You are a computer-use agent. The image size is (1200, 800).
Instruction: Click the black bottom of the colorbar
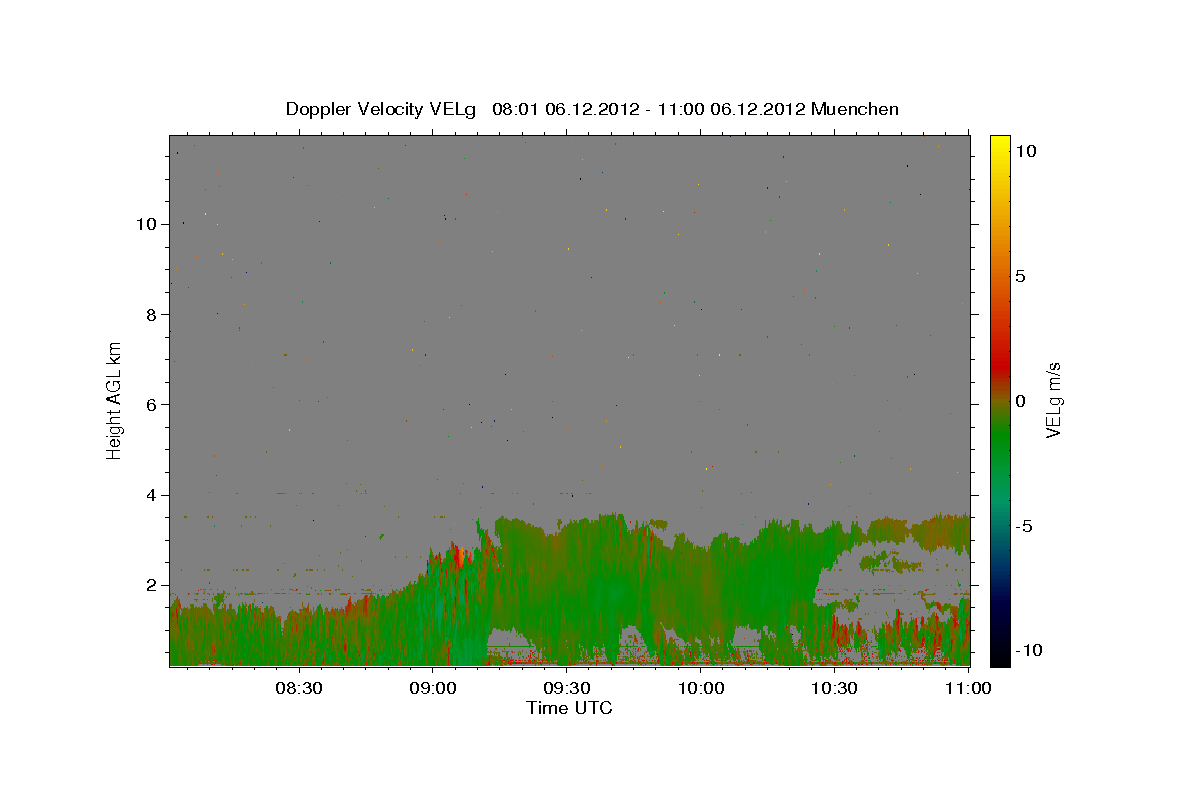pos(999,655)
